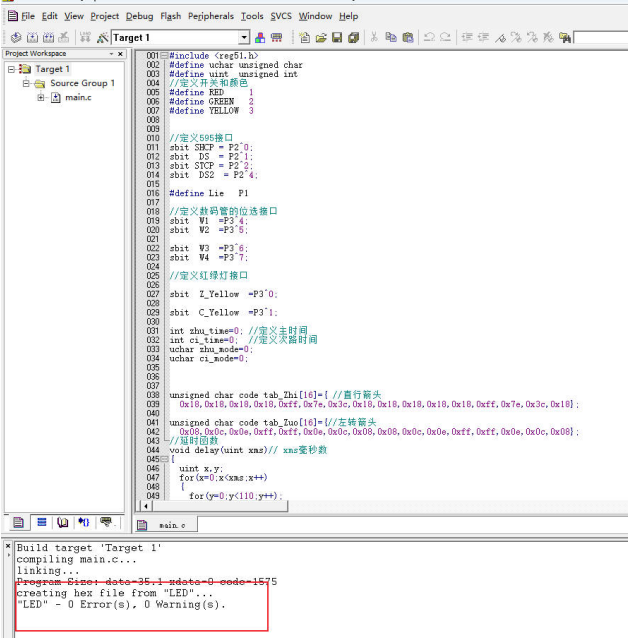The height and width of the screenshot is (638, 628).
Task: Close the Project Workspace panel
Action: [120, 54]
